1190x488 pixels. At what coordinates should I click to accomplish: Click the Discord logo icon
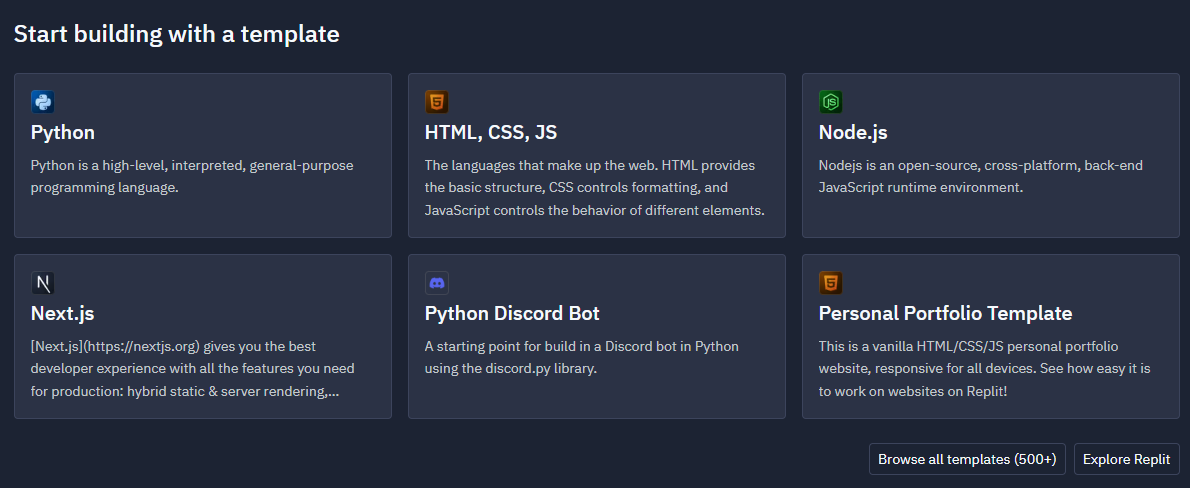coord(436,283)
